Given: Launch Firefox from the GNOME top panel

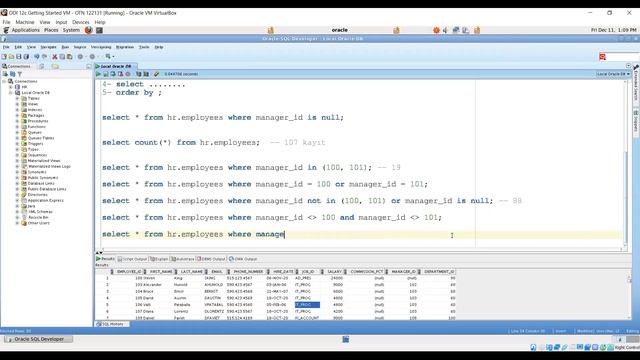Looking at the screenshot, I should pyautogui.click(x=89, y=30).
